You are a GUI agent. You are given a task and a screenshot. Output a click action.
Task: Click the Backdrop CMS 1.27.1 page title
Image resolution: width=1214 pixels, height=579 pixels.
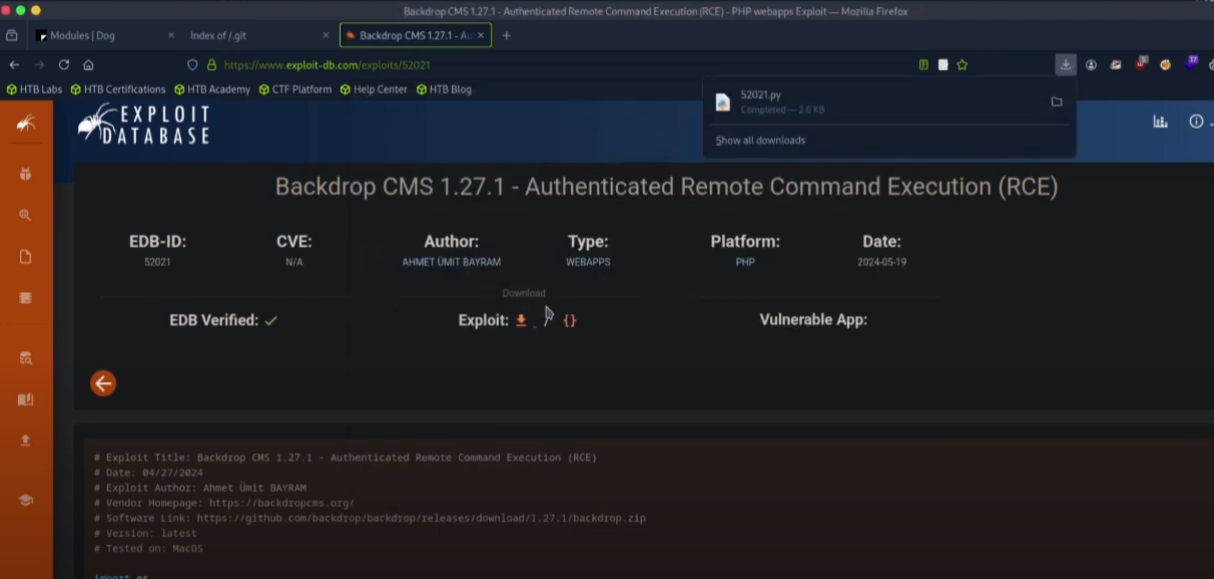pyautogui.click(x=666, y=187)
